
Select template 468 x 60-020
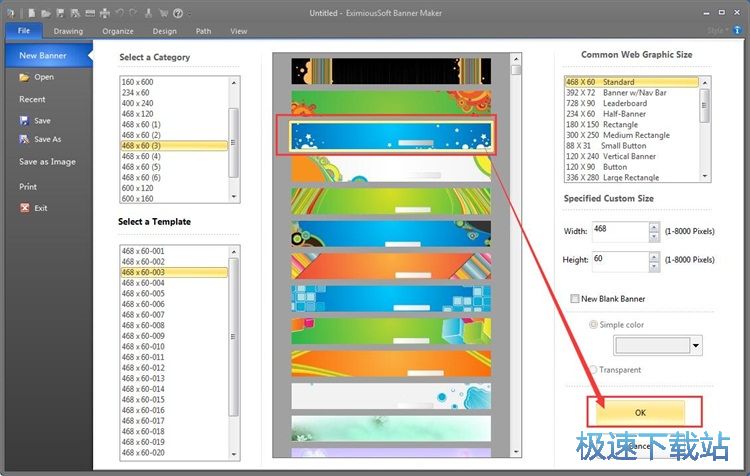(x=174, y=453)
